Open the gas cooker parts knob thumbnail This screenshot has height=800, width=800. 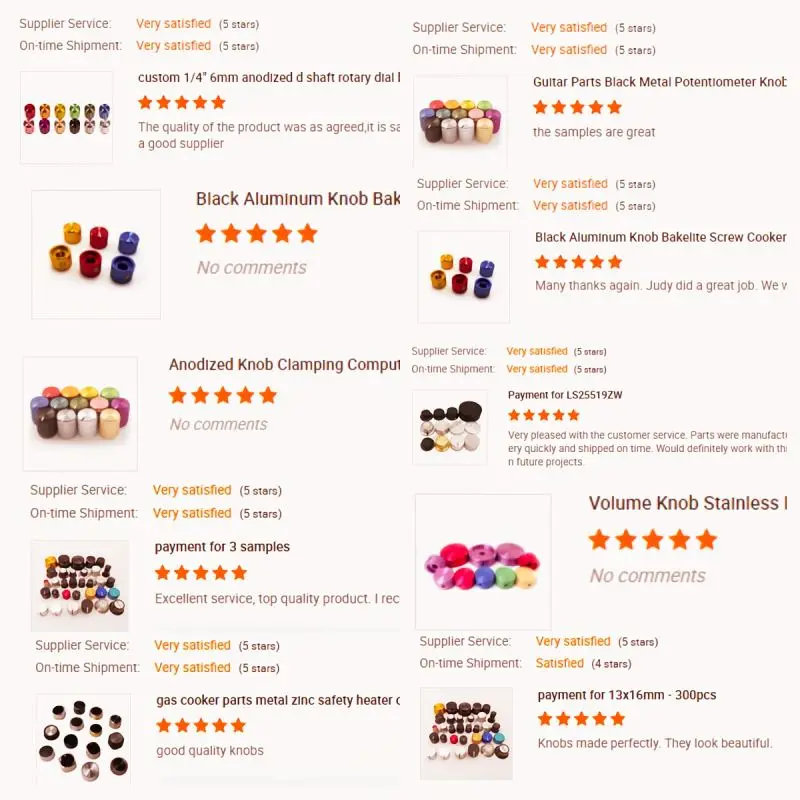(84, 739)
